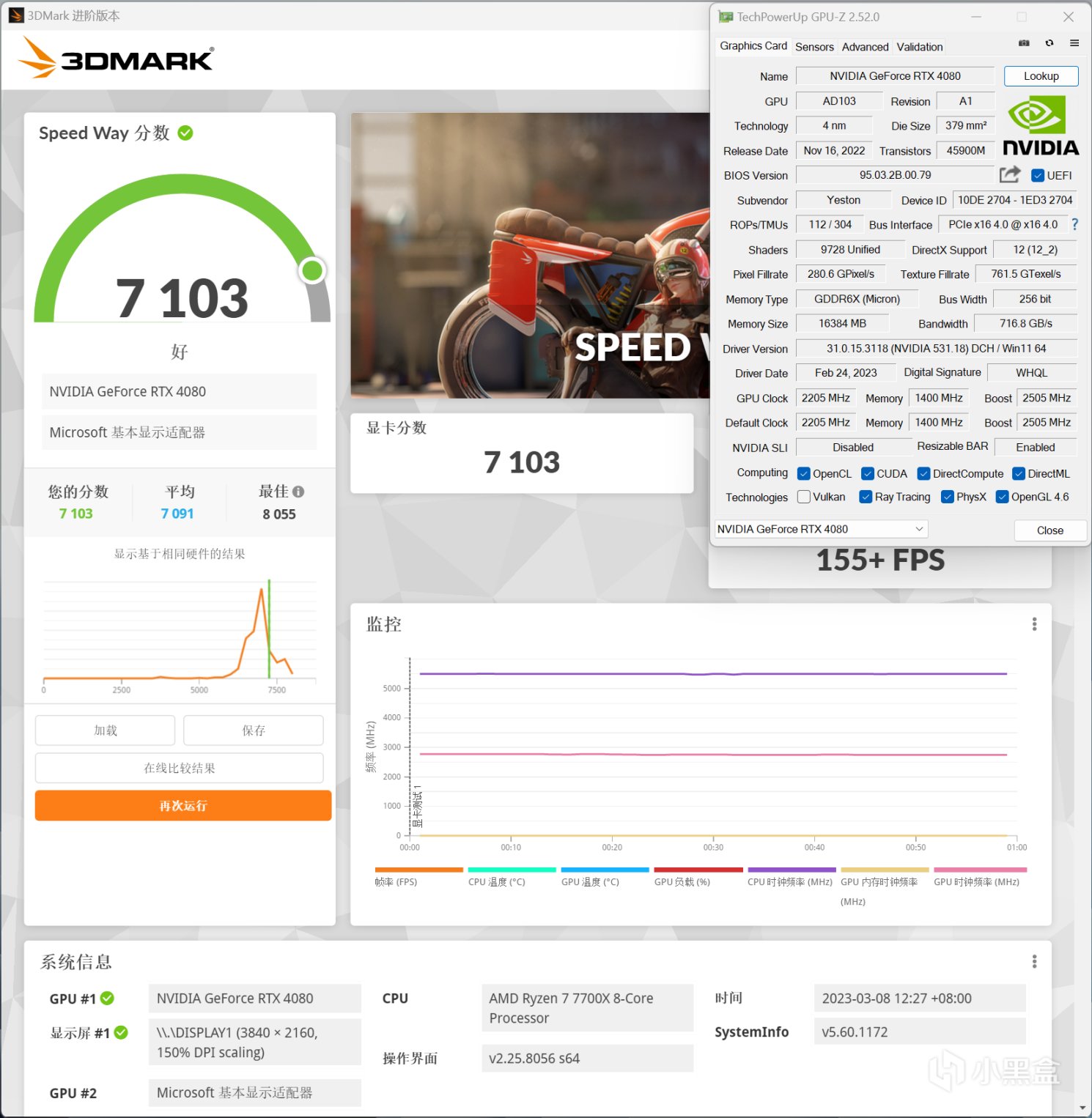
Task: Click the Subvendor value Yeston
Action: pyautogui.click(x=844, y=200)
